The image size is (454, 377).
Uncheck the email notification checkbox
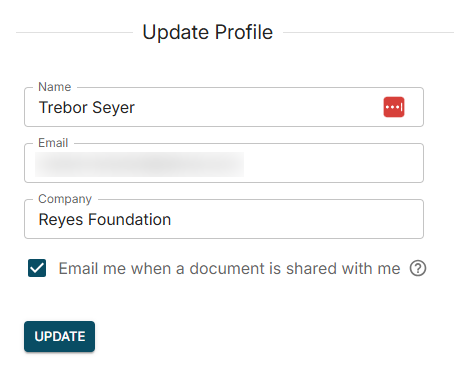tap(37, 268)
